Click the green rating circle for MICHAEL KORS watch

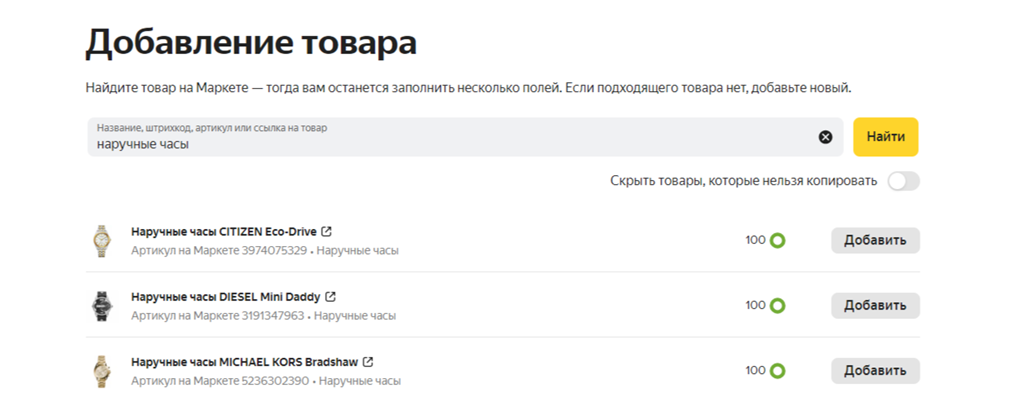[x=777, y=371]
